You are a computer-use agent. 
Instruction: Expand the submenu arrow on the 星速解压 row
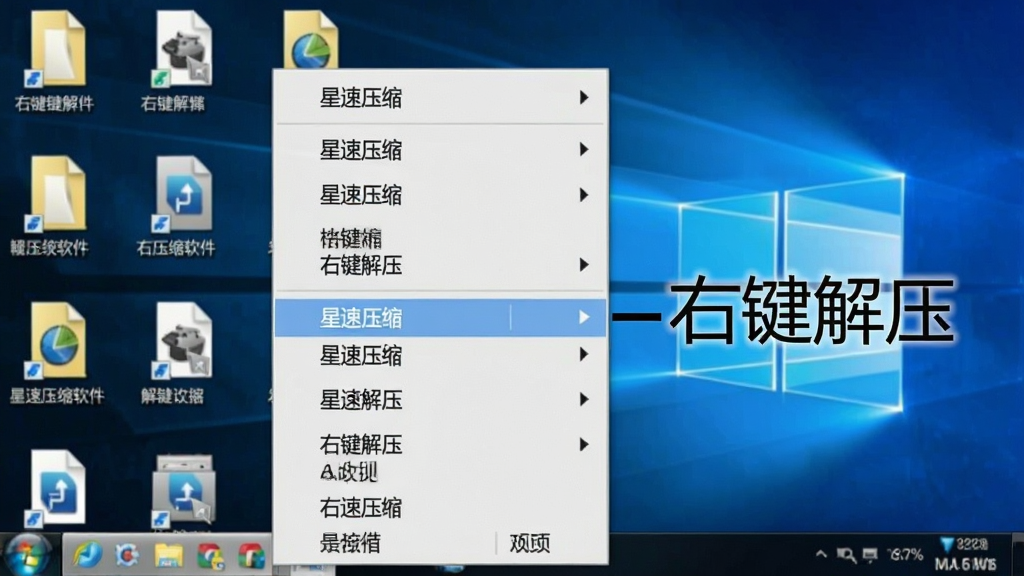tap(584, 399)
